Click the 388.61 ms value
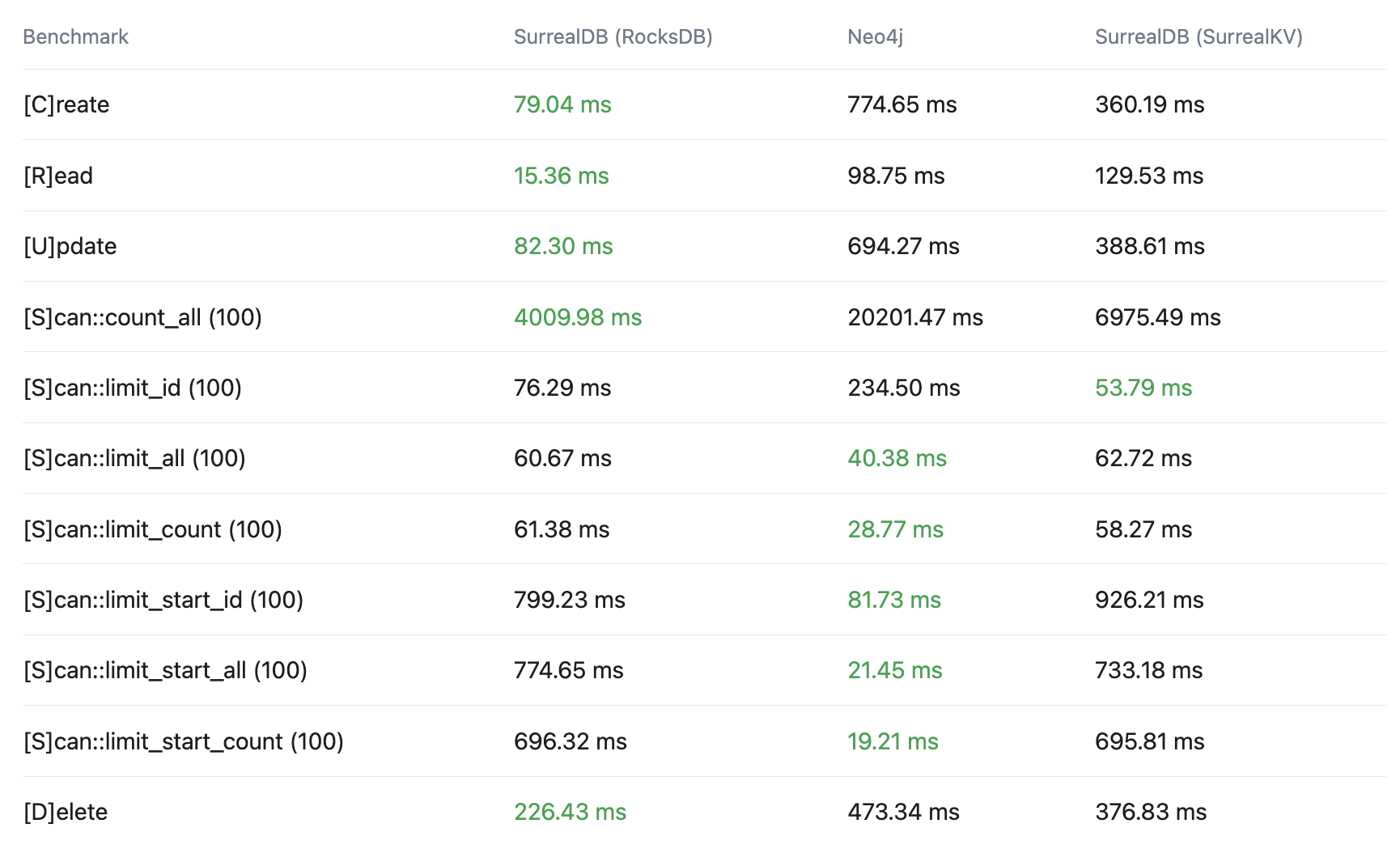Viewport: 1400px width, 866px height. pyautogui.click(x=1150, y=246)
